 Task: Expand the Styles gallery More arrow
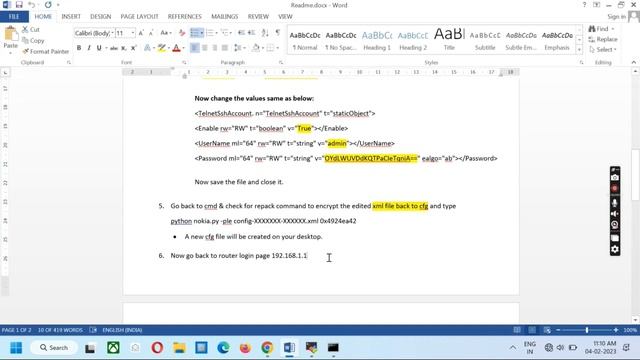tap(579, 50)
